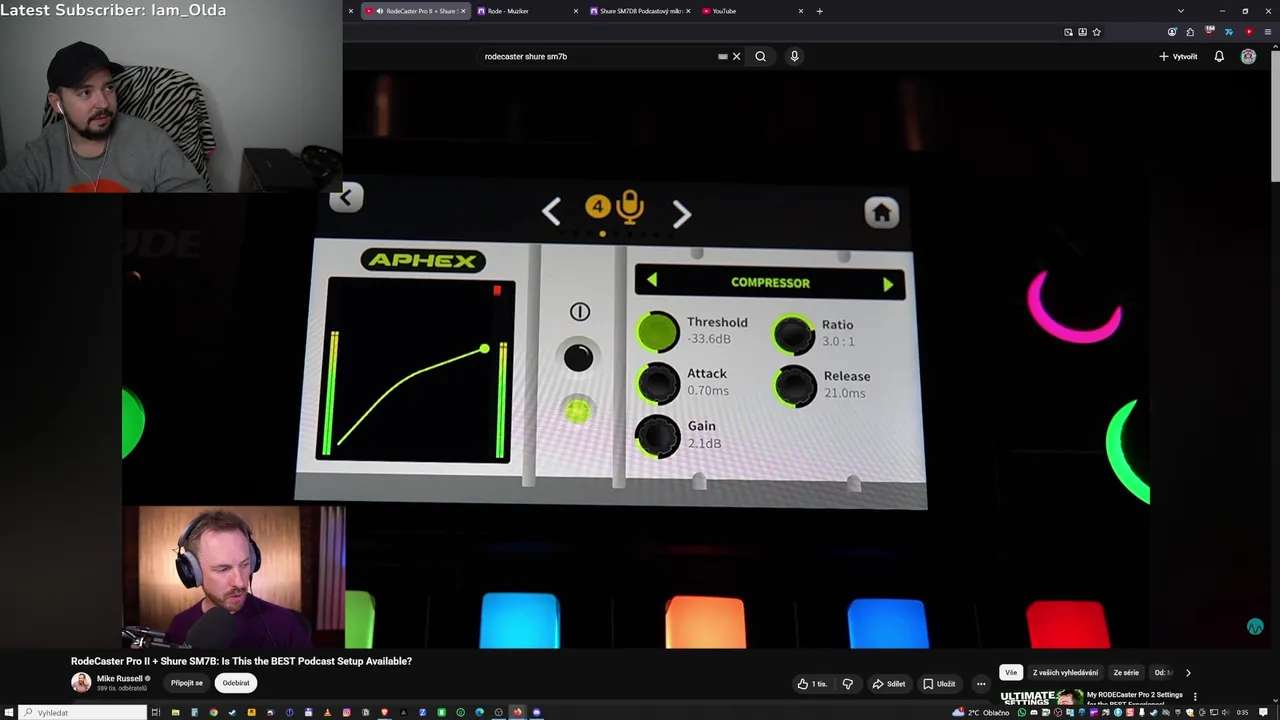
Task: Toggle the compressor power button
Action: click(579, 312)
